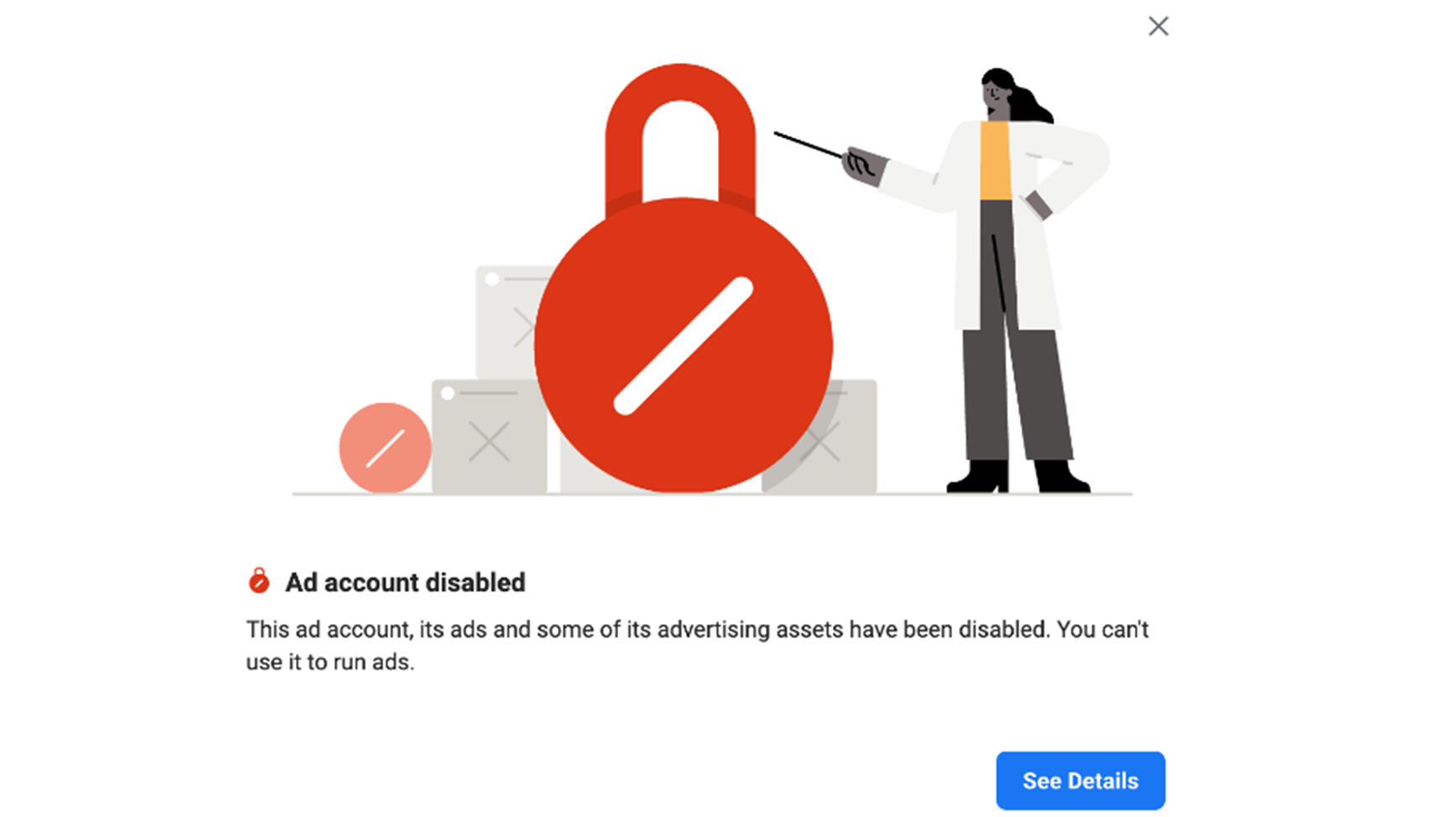The image size is (1456, 817).
Task: Close the ad account disabled dialog
Action: click(x=1158, y=27)
